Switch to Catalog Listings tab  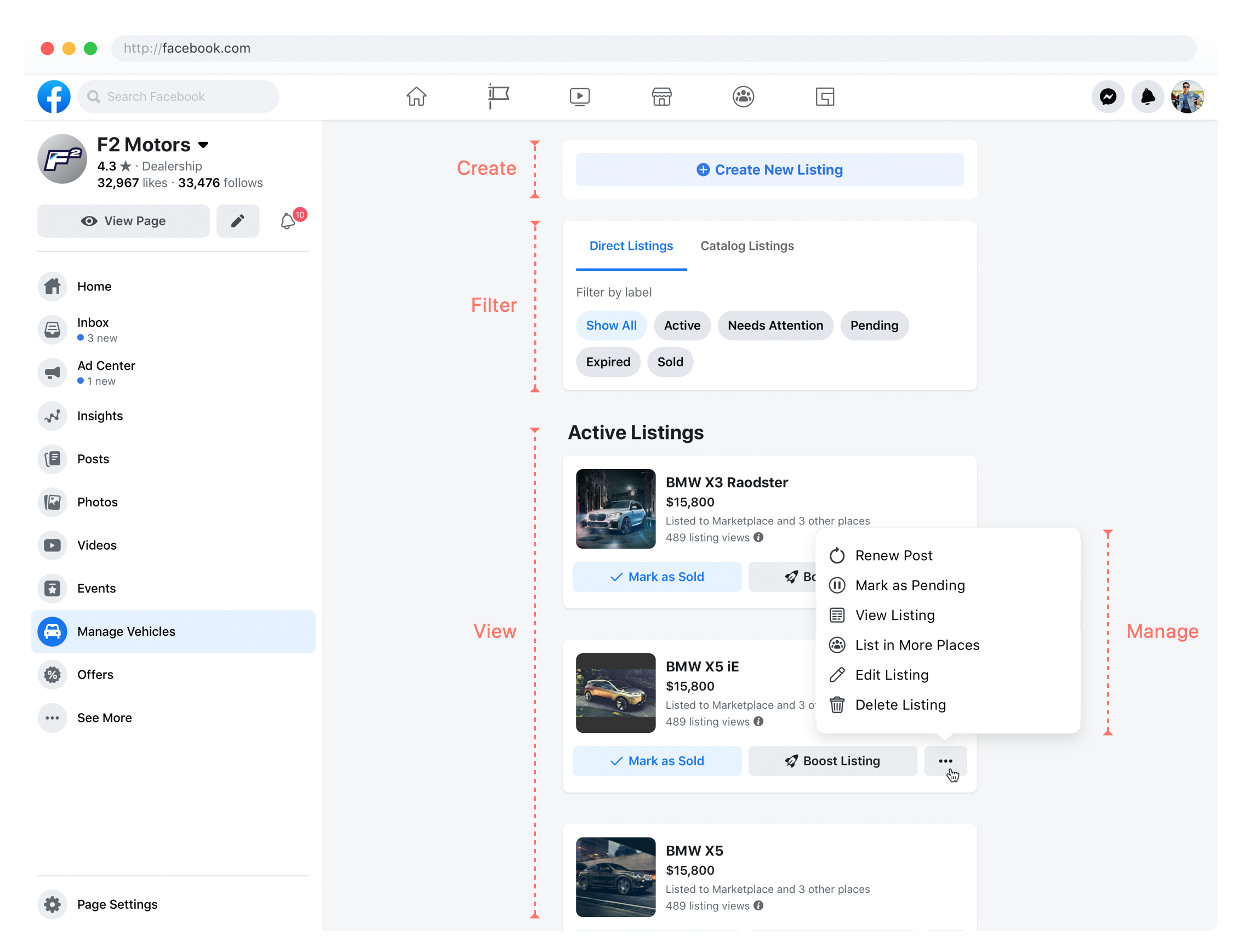[747, 246]
